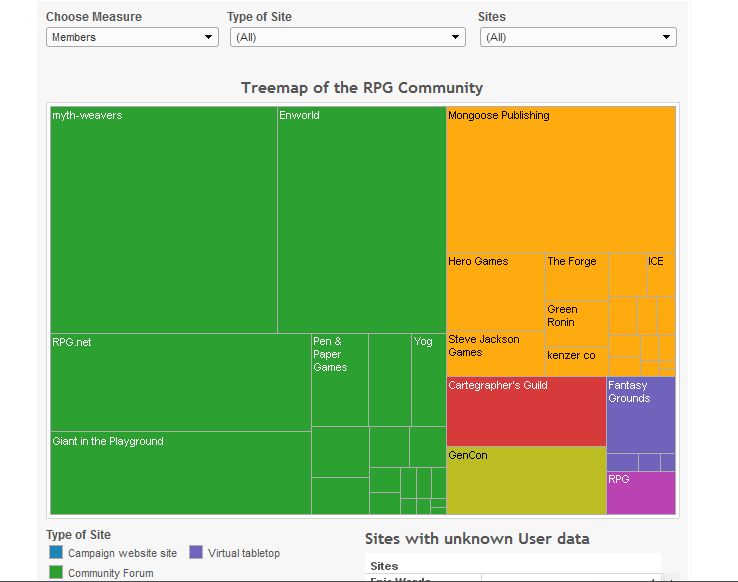
Task: Select the Yog tile
Action: pyautogui.click(x=429, y=380)
